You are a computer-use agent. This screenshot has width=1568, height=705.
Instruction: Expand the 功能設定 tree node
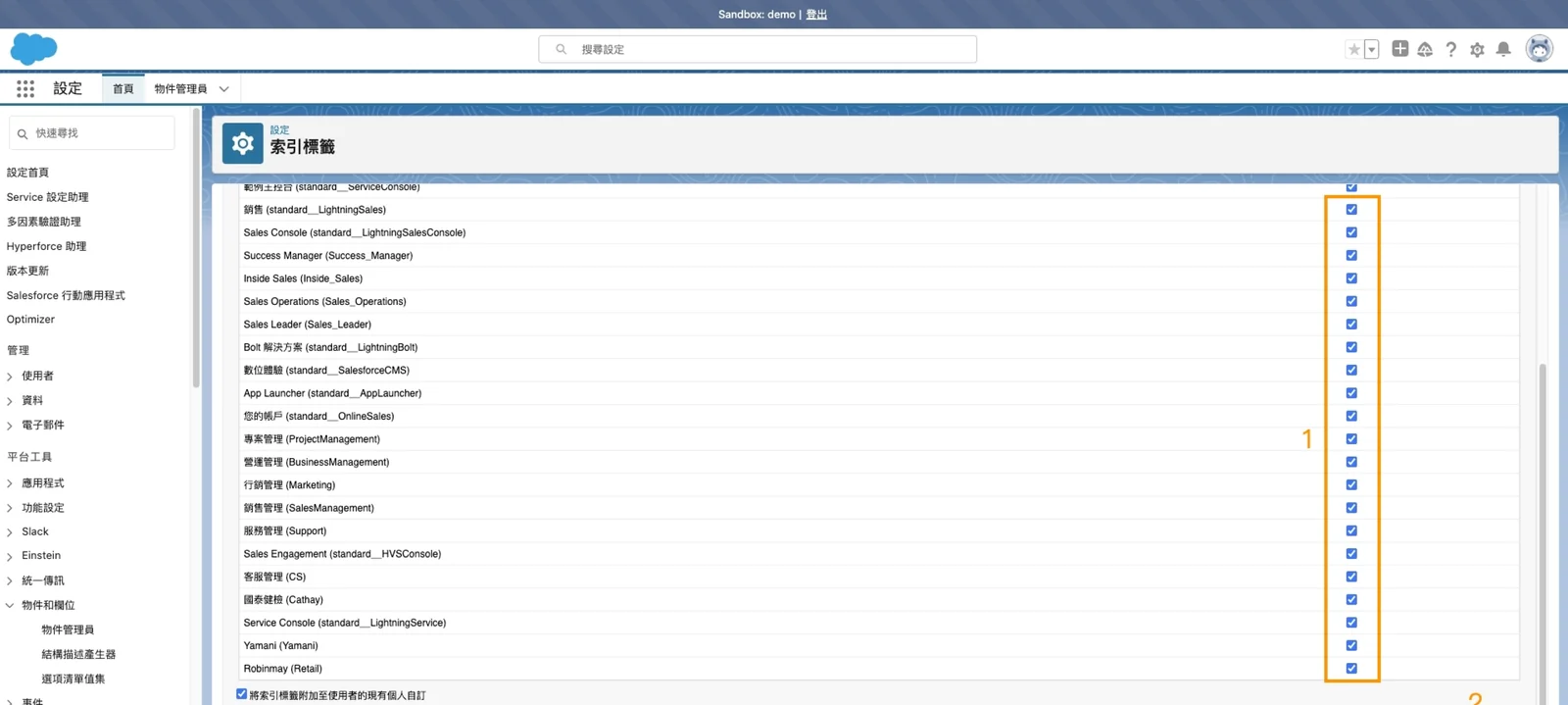(x=10, y=508)
